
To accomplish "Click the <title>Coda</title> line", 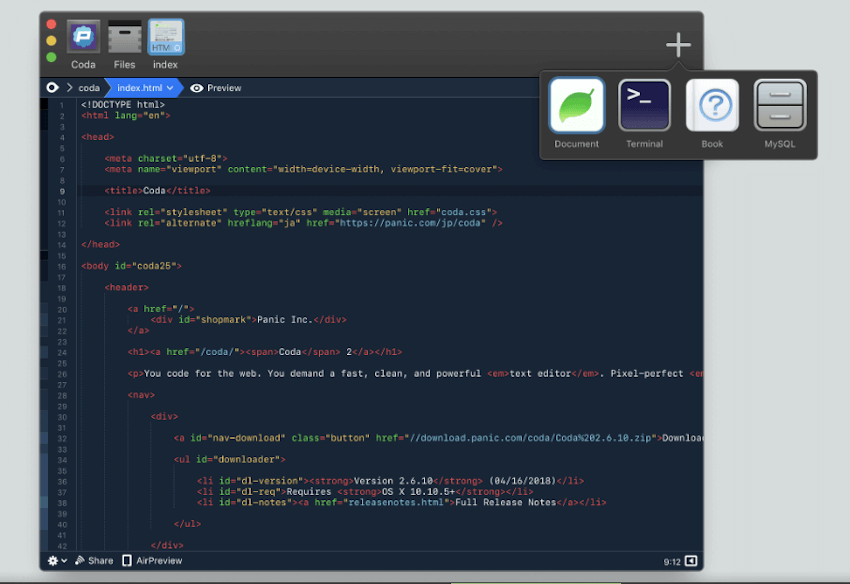I will tap(157, 191).
